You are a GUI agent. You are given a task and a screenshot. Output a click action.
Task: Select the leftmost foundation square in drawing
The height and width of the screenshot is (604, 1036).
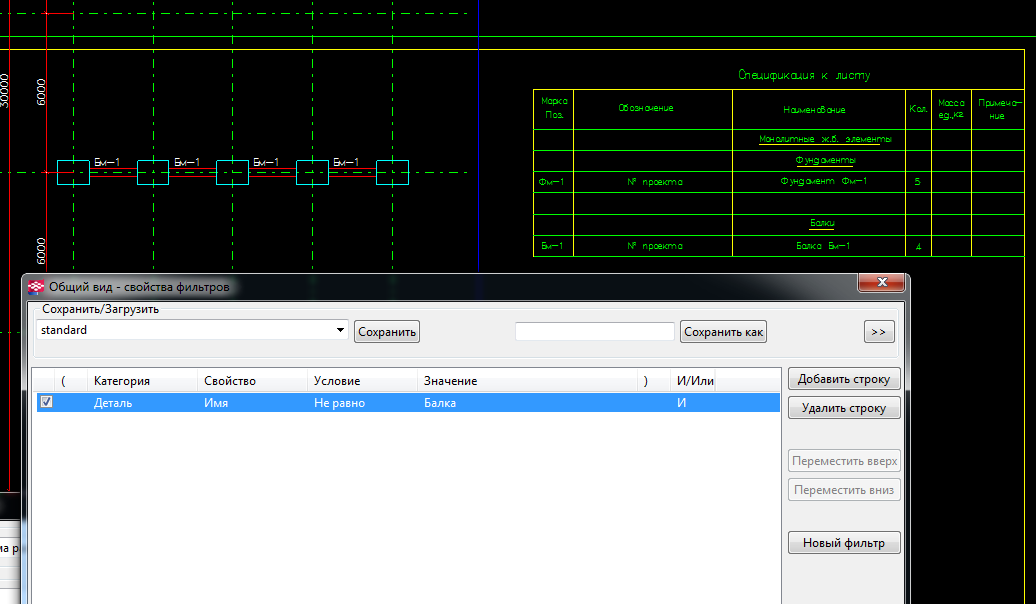pyautogui.click(x=73, y=173)
